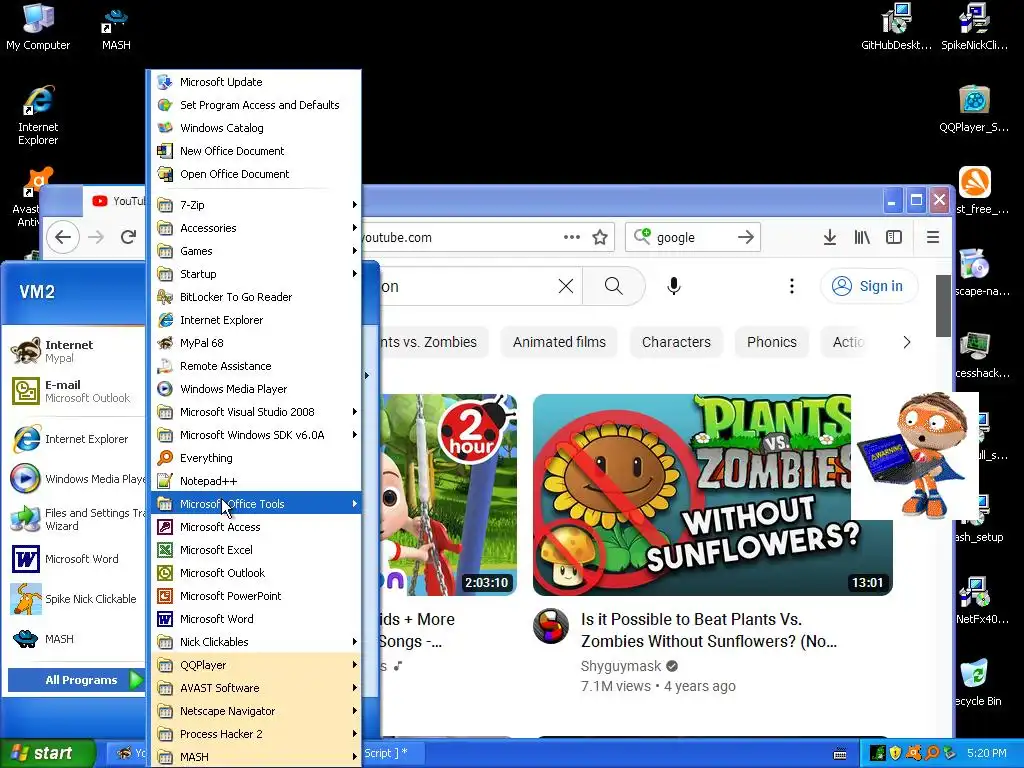Select the Animated films topic chip
The image size is (1024, 768).
click(x=559, y=342)
